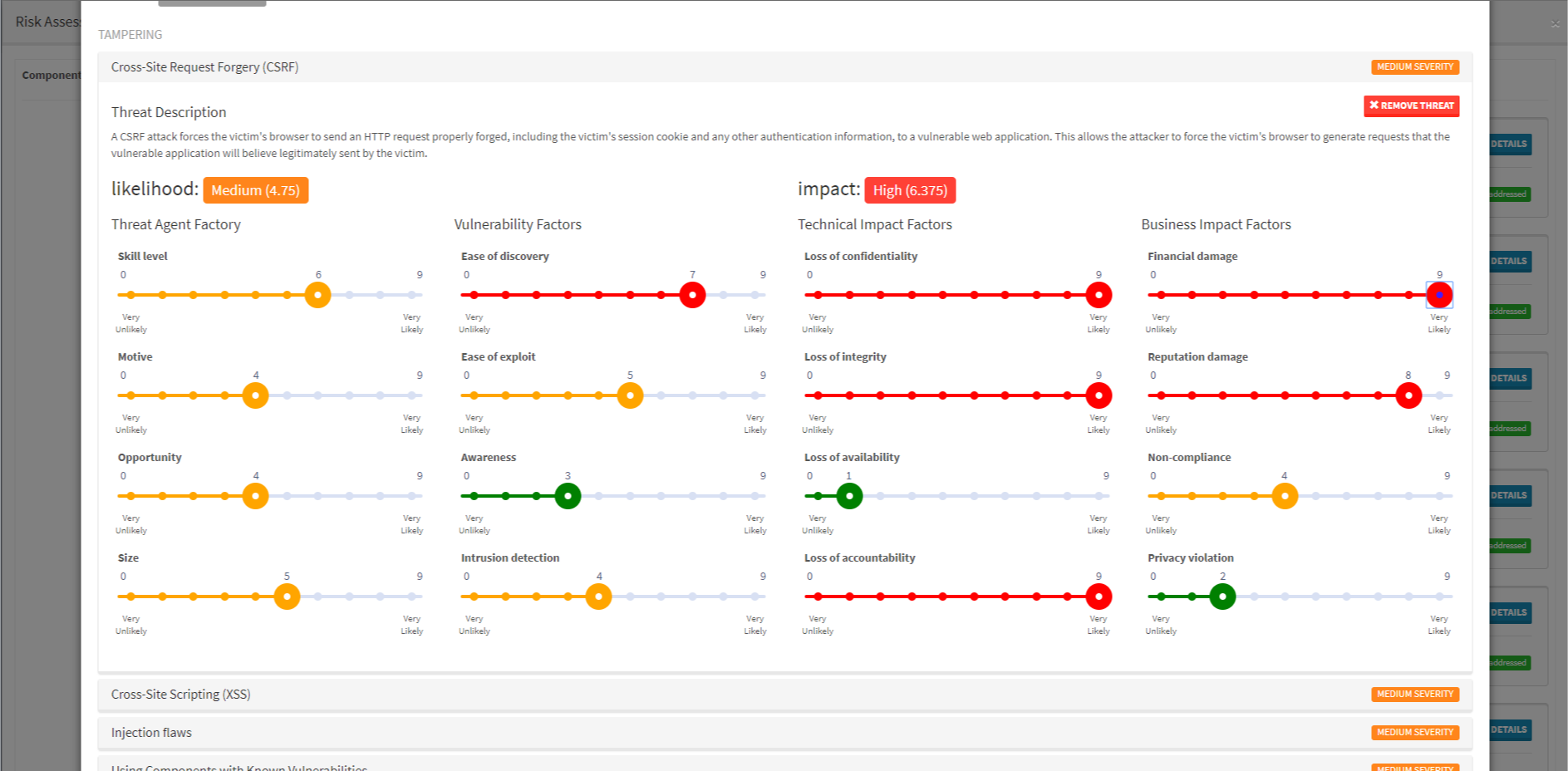Click the Loss of integrity slider handle
This screenshot has width=1568, height=771.
1099,395
